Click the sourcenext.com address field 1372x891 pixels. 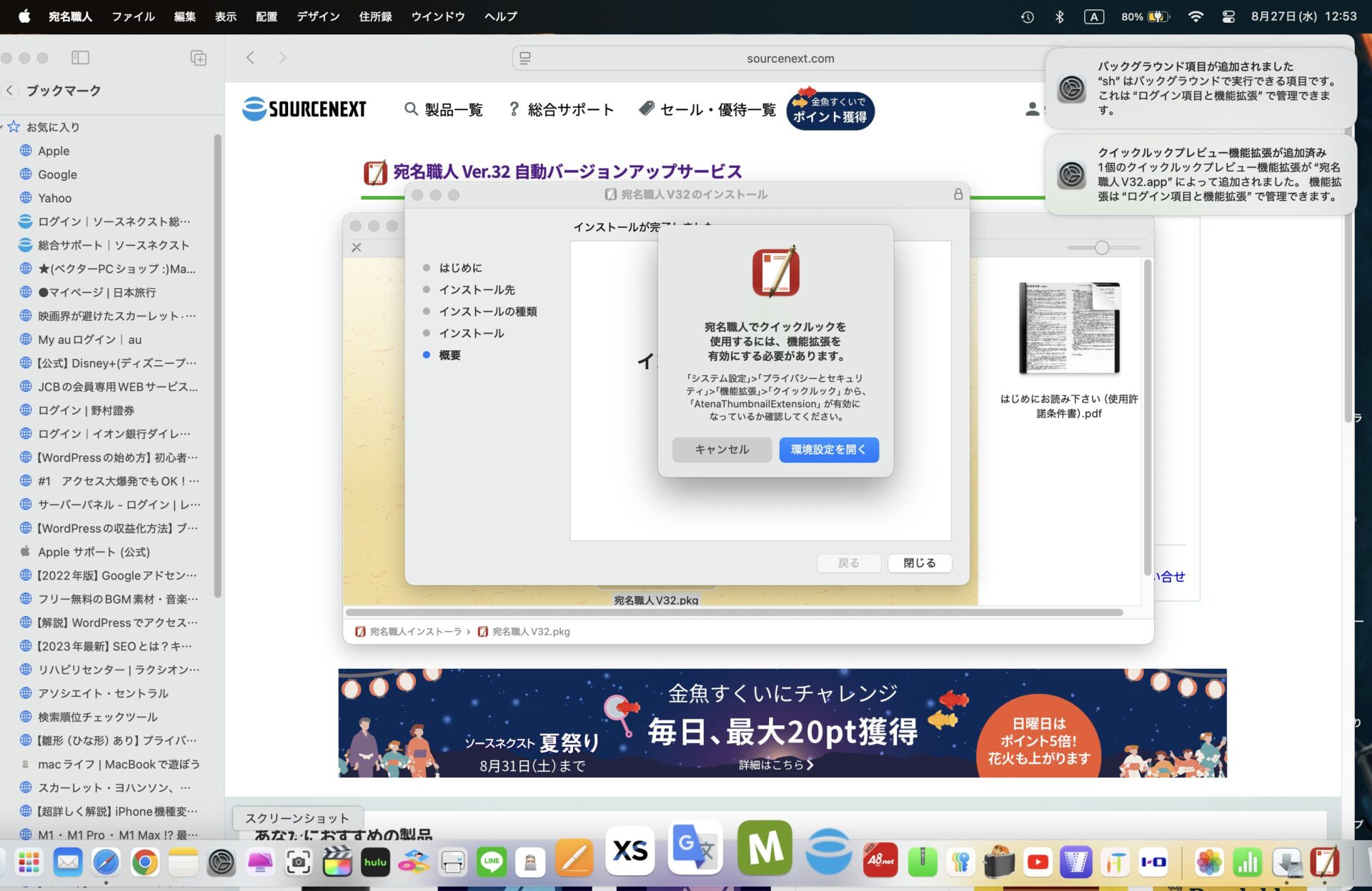[x=790, y=59]
